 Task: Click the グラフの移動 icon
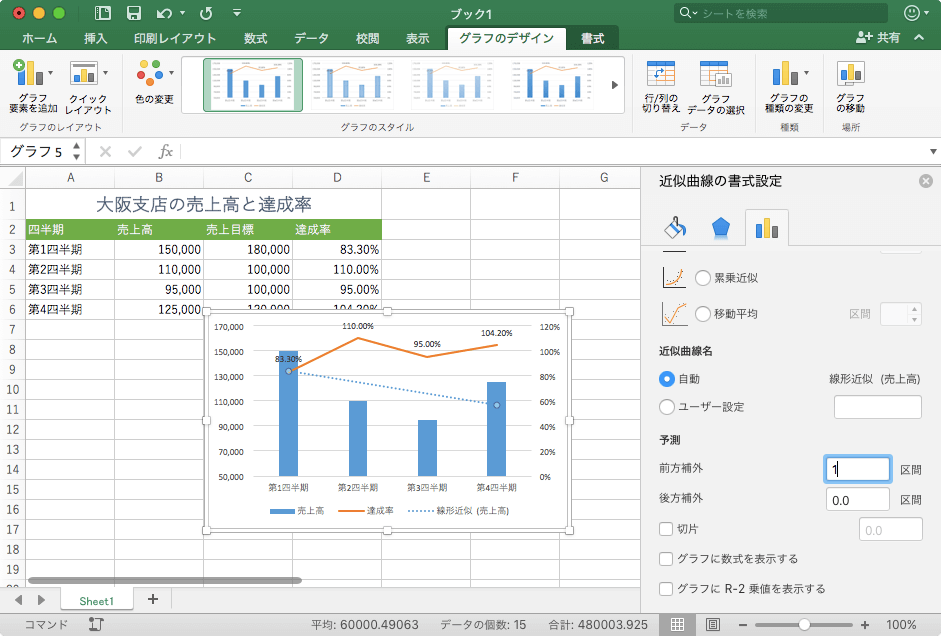click(850, 86)
